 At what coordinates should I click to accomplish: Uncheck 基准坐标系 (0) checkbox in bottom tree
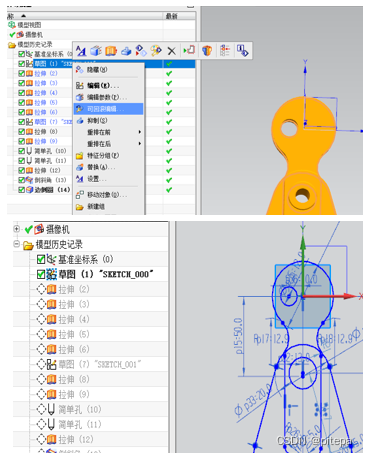[x=41, y=259]
